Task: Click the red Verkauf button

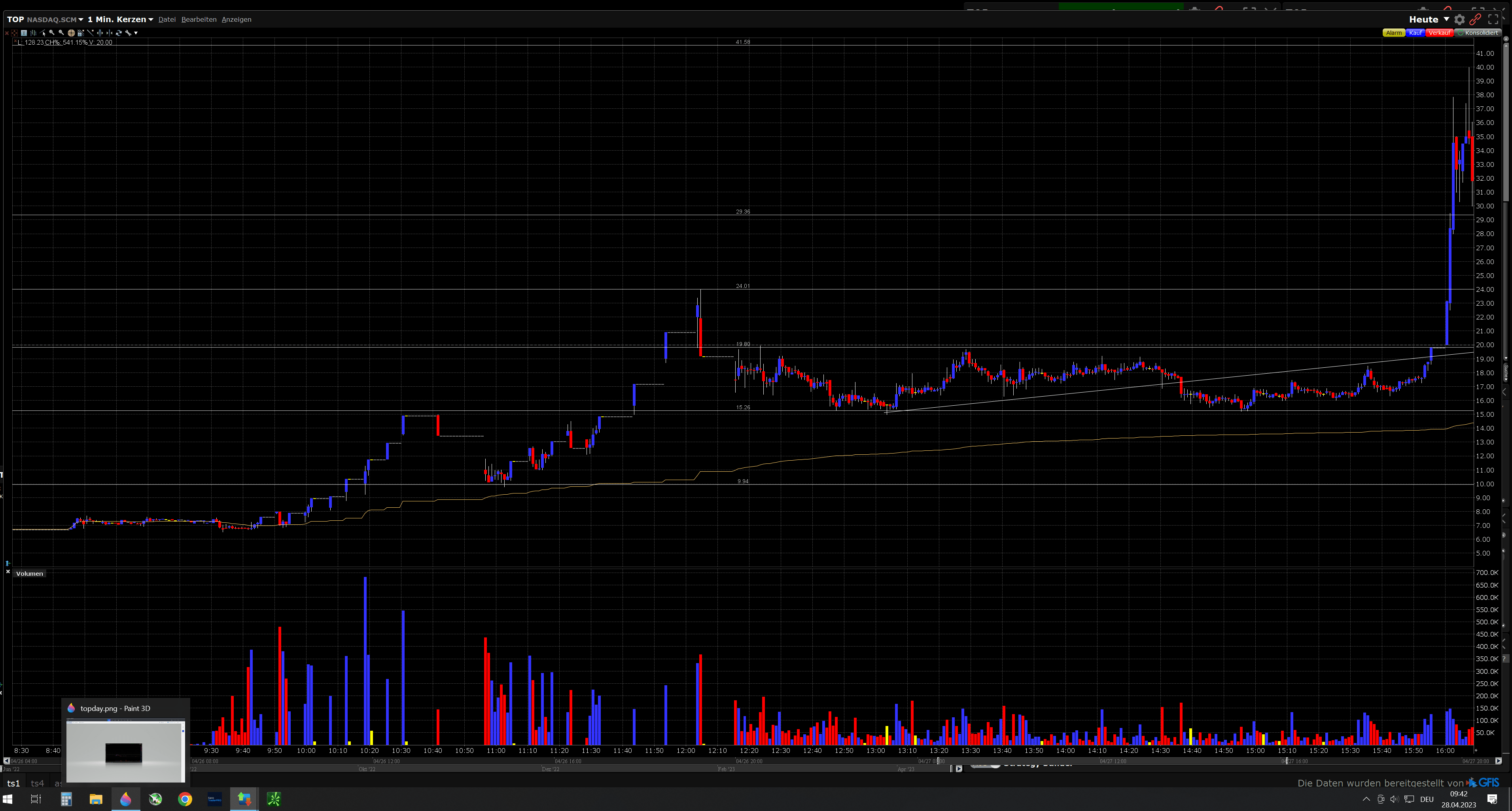Action: [1439, 33]
